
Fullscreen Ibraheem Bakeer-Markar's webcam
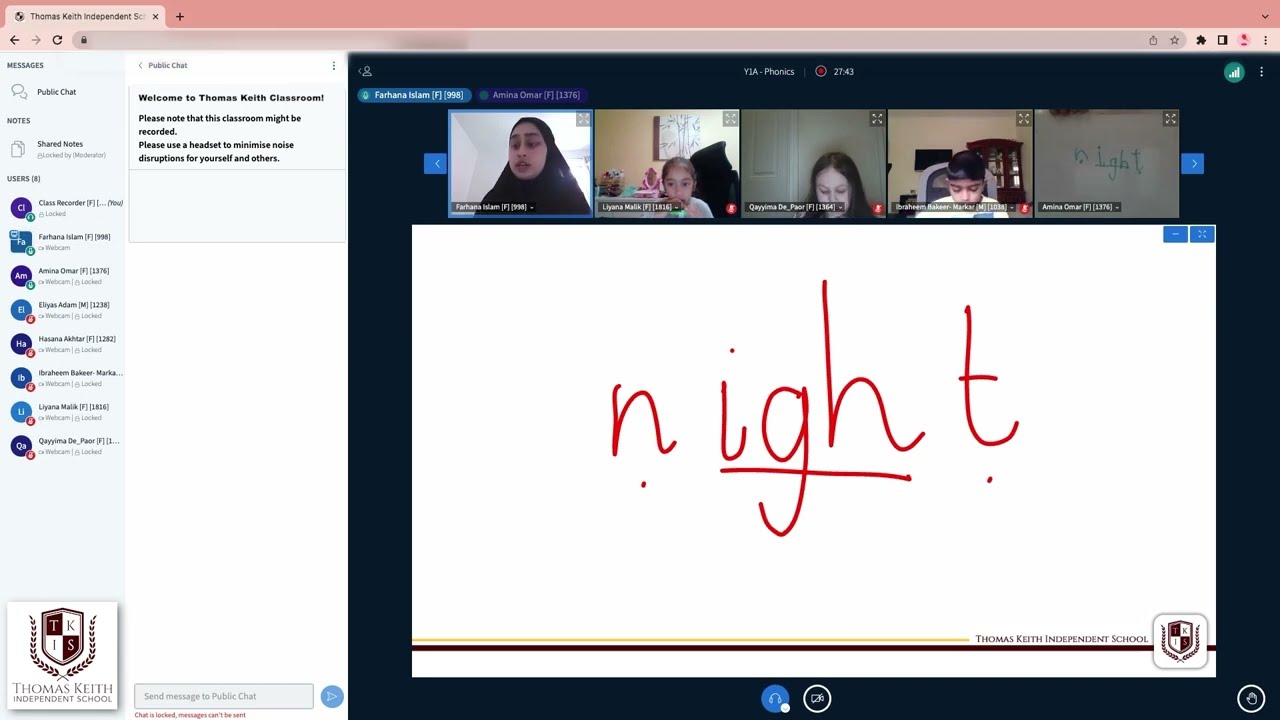(x=1023, y=119)
